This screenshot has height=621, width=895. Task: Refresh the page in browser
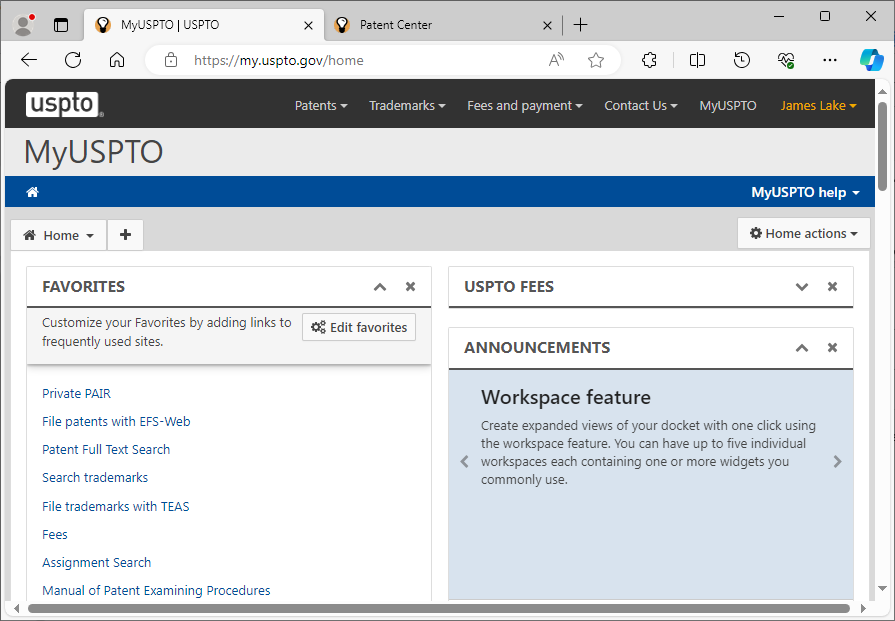point(73,60)
